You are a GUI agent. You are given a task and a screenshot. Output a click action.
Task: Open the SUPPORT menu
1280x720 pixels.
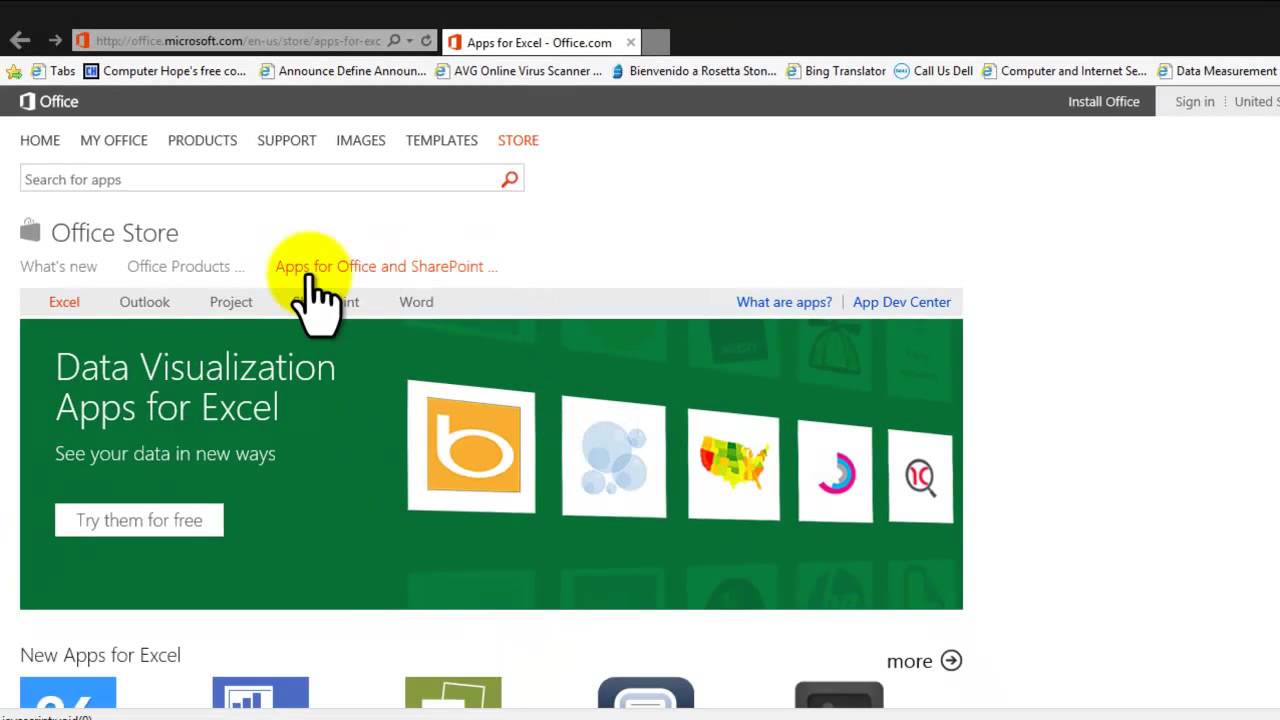click(x=286, y=140)
